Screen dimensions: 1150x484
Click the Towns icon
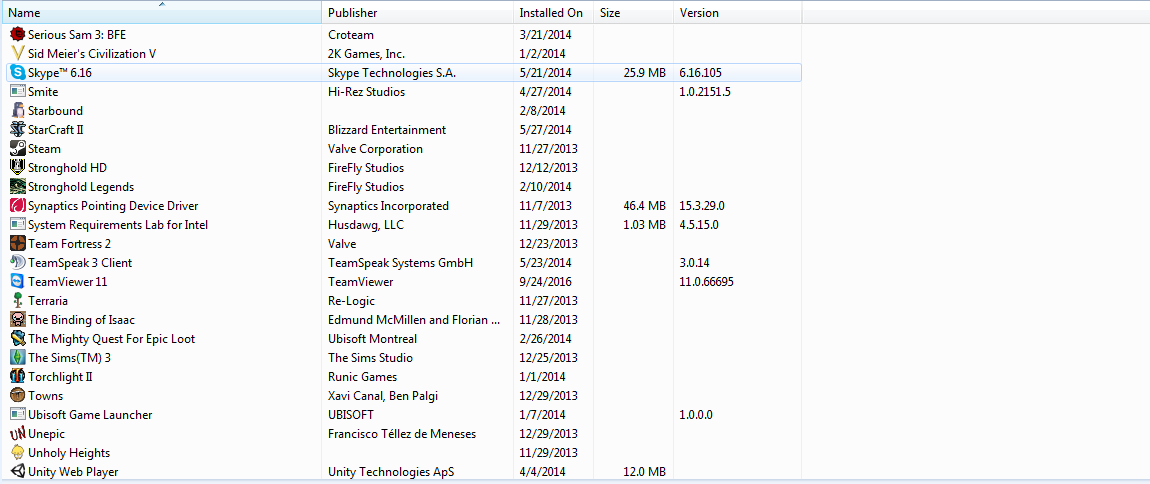point(18,396)
